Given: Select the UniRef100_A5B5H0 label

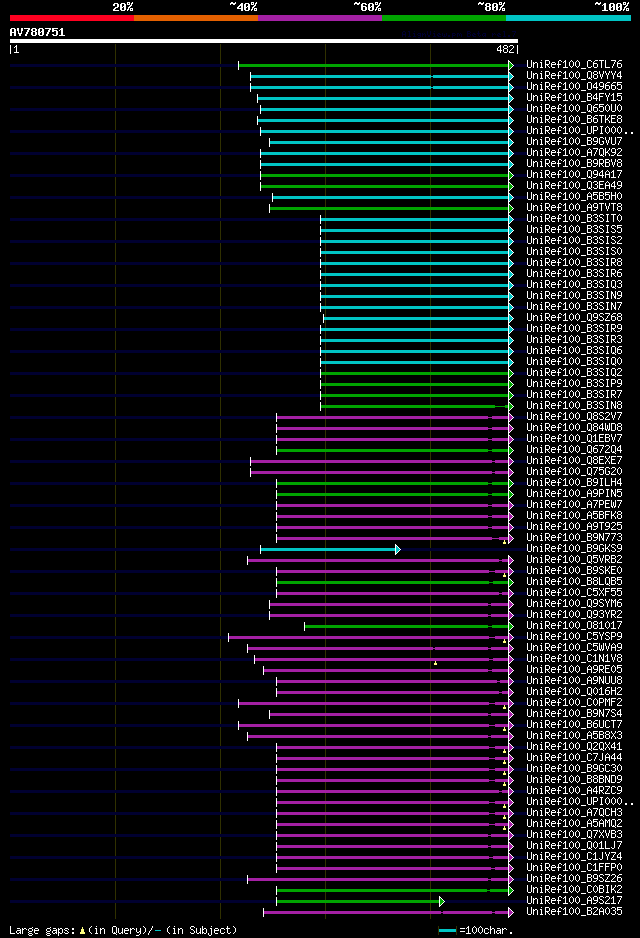Looking at the screenshot, I should tap(574, 196).
